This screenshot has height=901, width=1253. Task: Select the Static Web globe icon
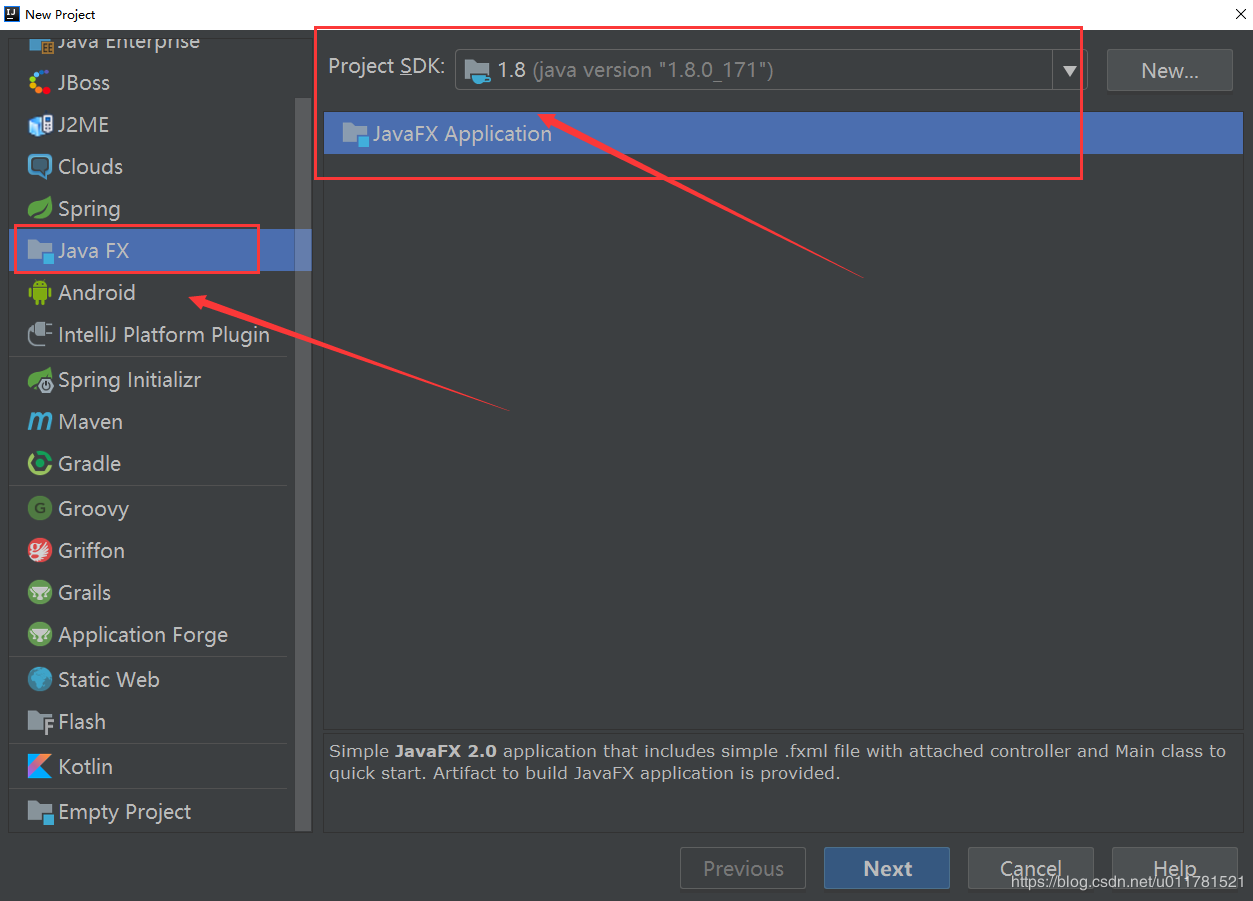click(40, 680)
